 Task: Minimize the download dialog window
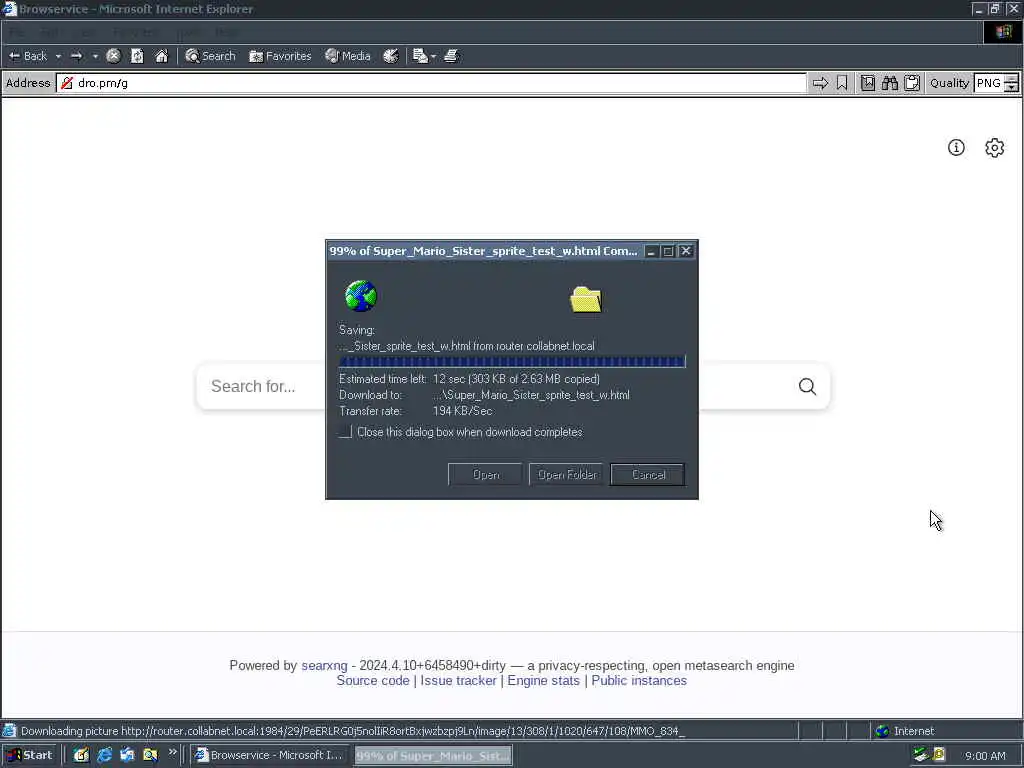[651, 251]
